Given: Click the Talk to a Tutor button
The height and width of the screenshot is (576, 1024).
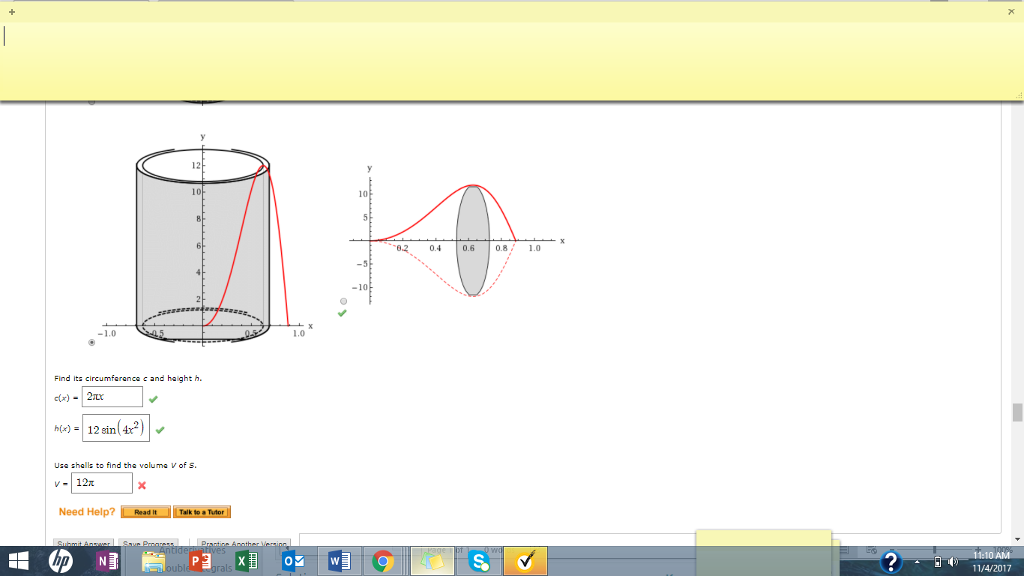Looking at the screenshot, I should pos(201,511).
